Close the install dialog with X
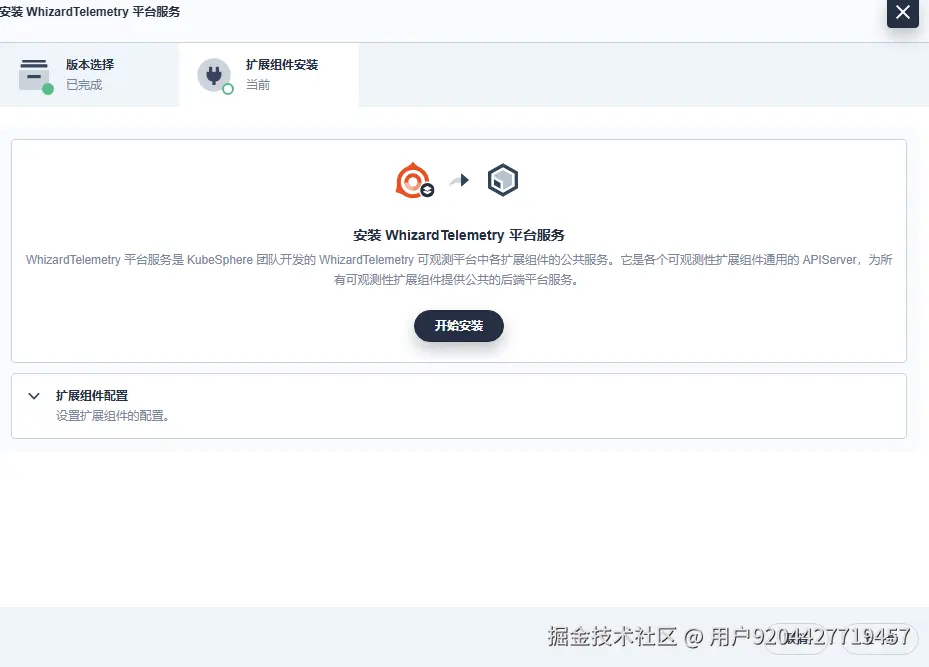This screenshot has height=667, width=929. click(x=903, y=12)
